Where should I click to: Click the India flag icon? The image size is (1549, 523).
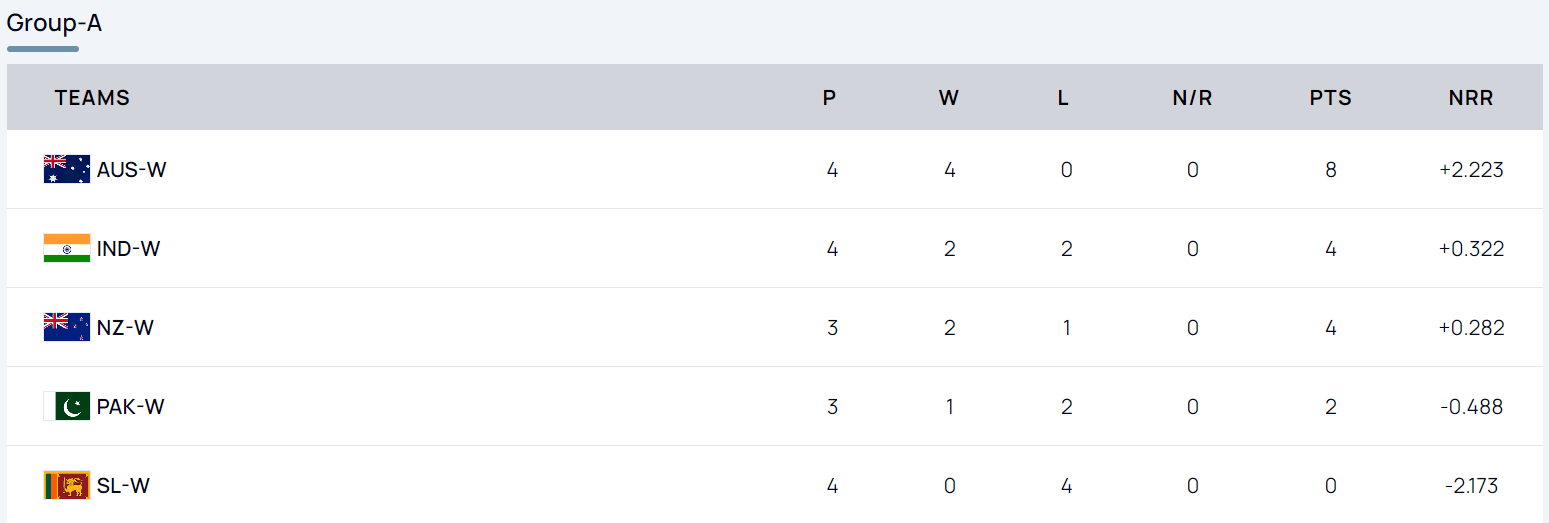[x=67, y=248]
